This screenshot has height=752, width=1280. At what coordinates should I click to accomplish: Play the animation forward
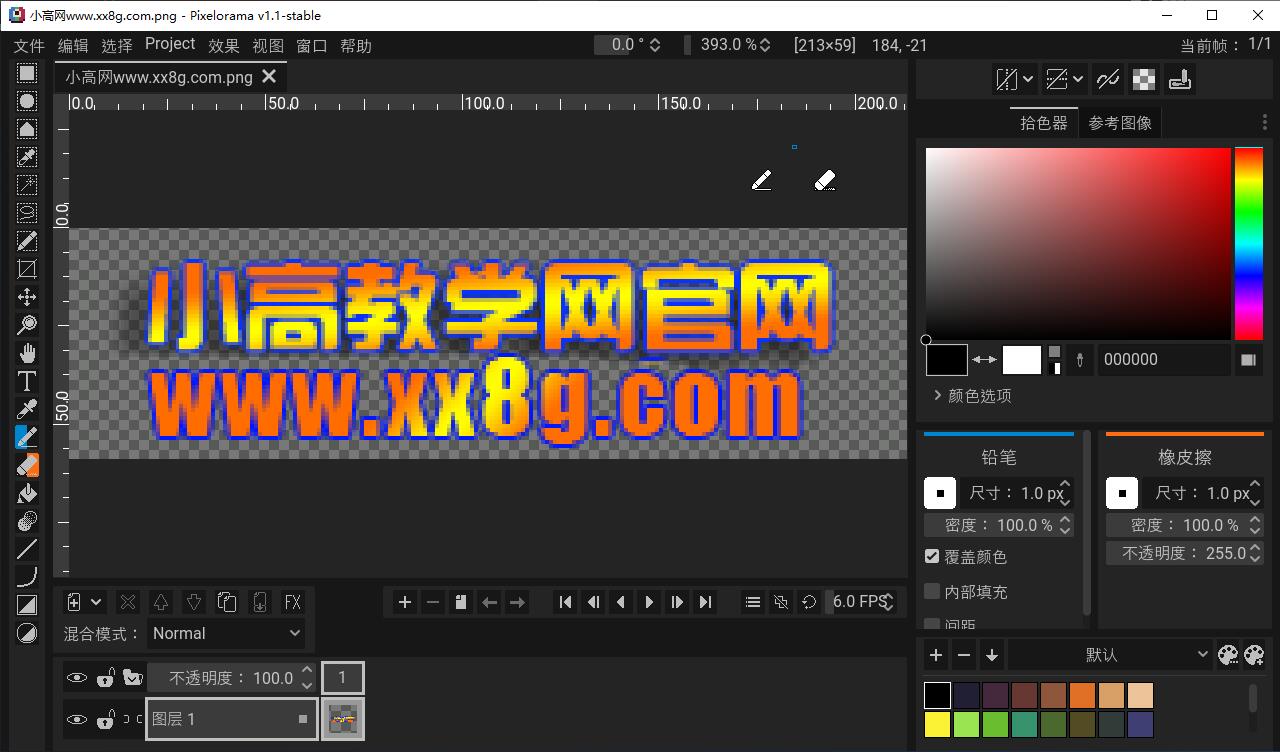pos(649,602)
